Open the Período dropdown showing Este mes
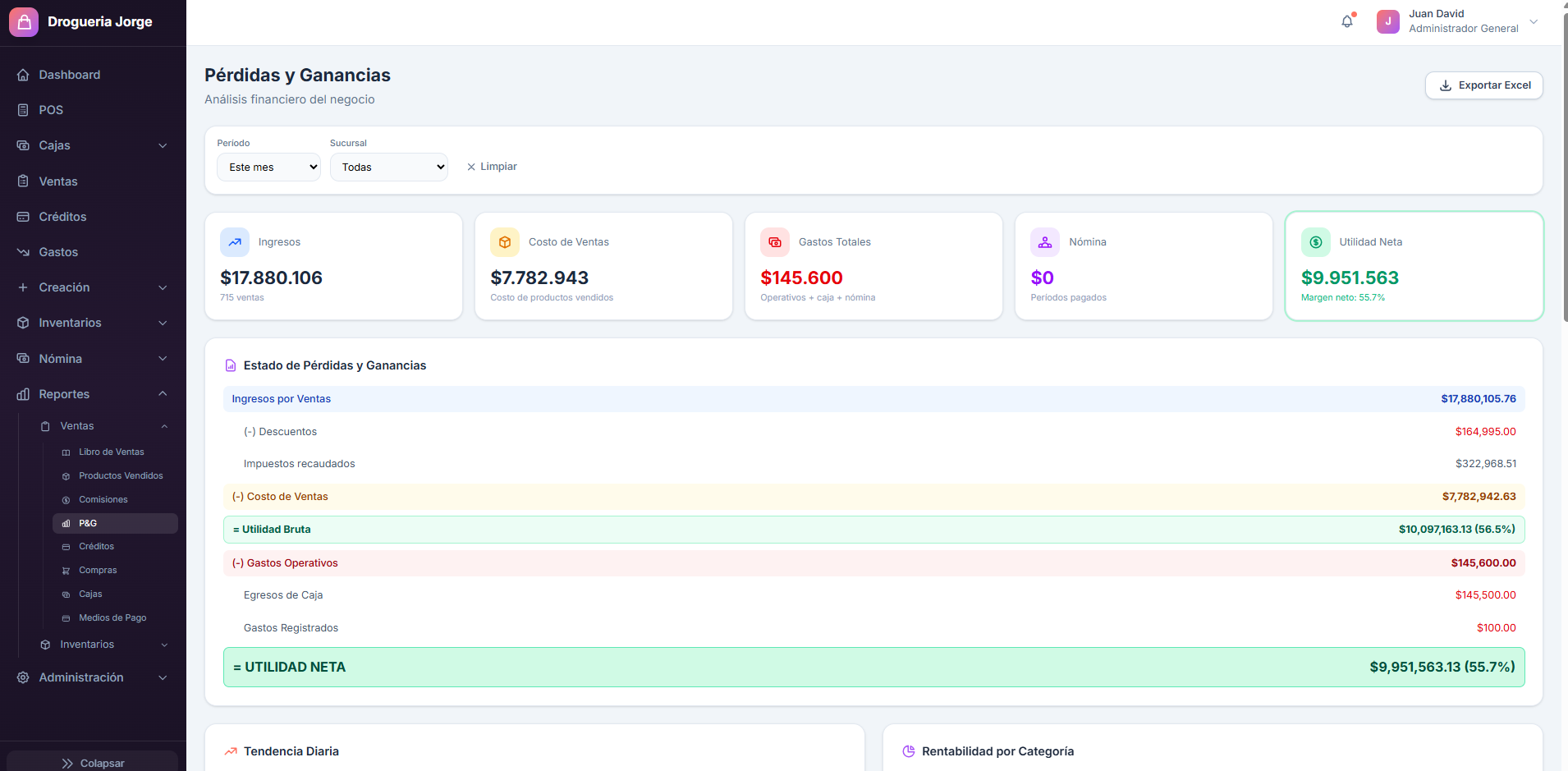 (x=268, y=167)
